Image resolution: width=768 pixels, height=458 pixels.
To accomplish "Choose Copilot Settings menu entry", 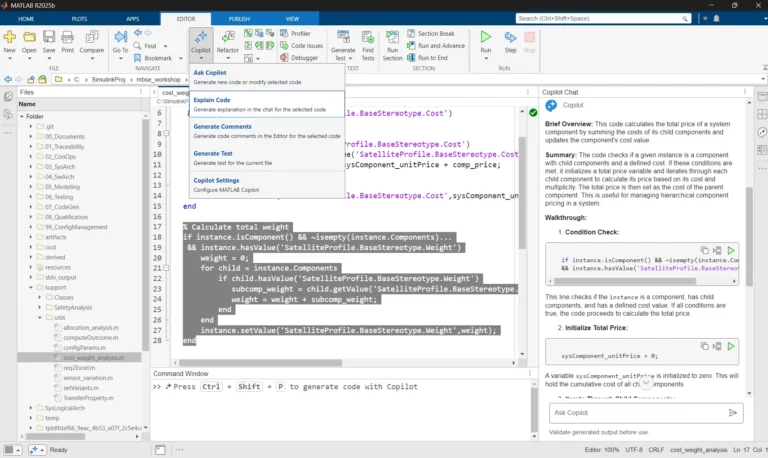I will 222,180.
